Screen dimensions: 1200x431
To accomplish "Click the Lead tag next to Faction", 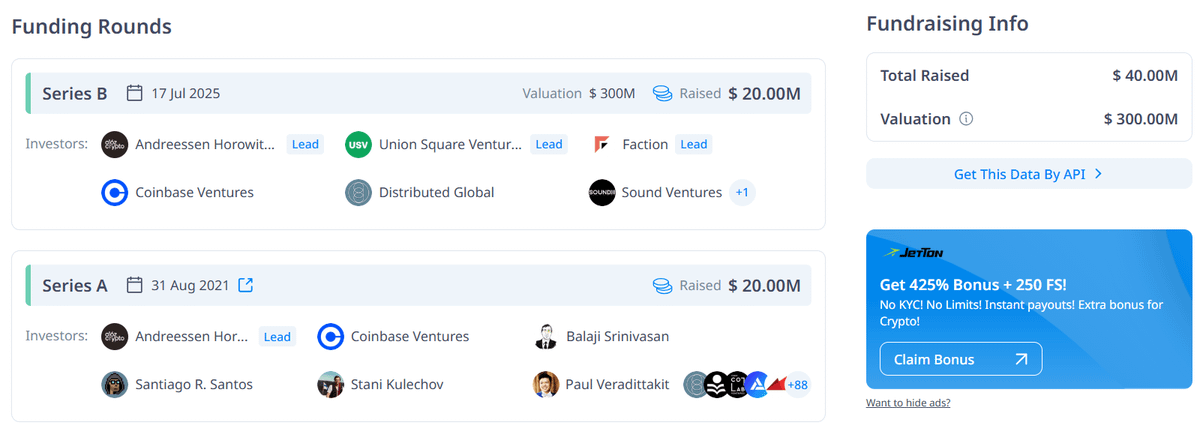I will pyautogui.click(x=694, y=145).
